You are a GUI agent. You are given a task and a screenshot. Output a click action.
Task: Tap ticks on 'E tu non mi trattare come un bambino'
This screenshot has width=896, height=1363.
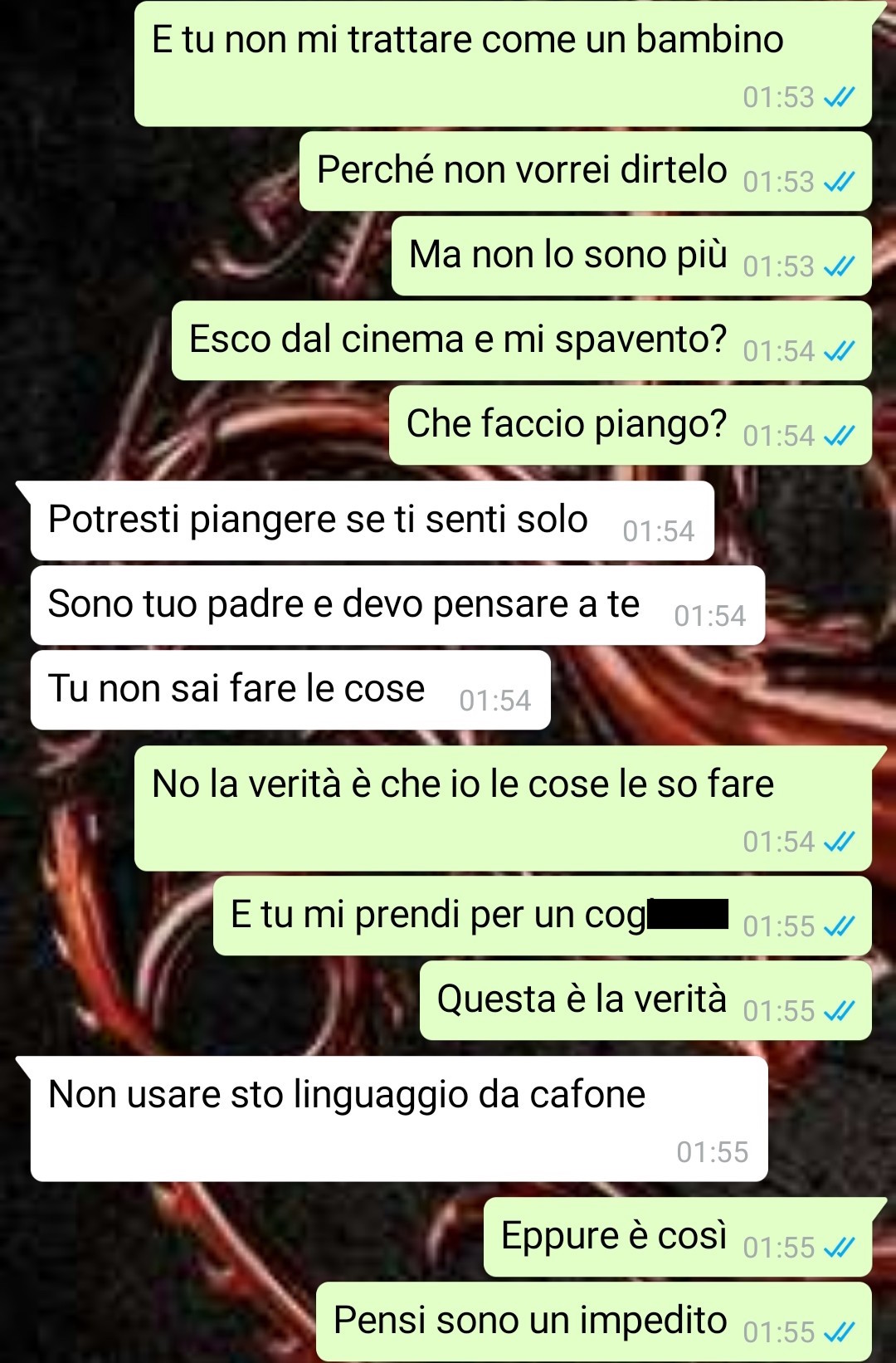(839, 97)
